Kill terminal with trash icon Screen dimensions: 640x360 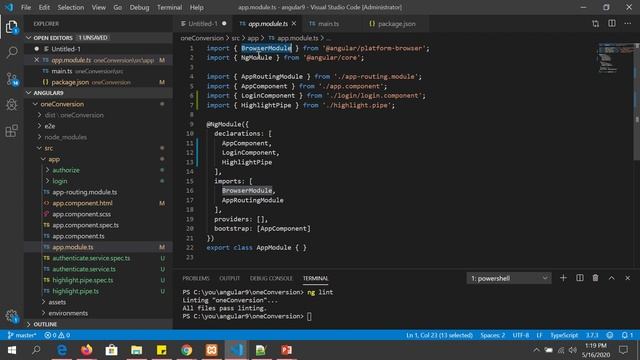pos(596,278)
